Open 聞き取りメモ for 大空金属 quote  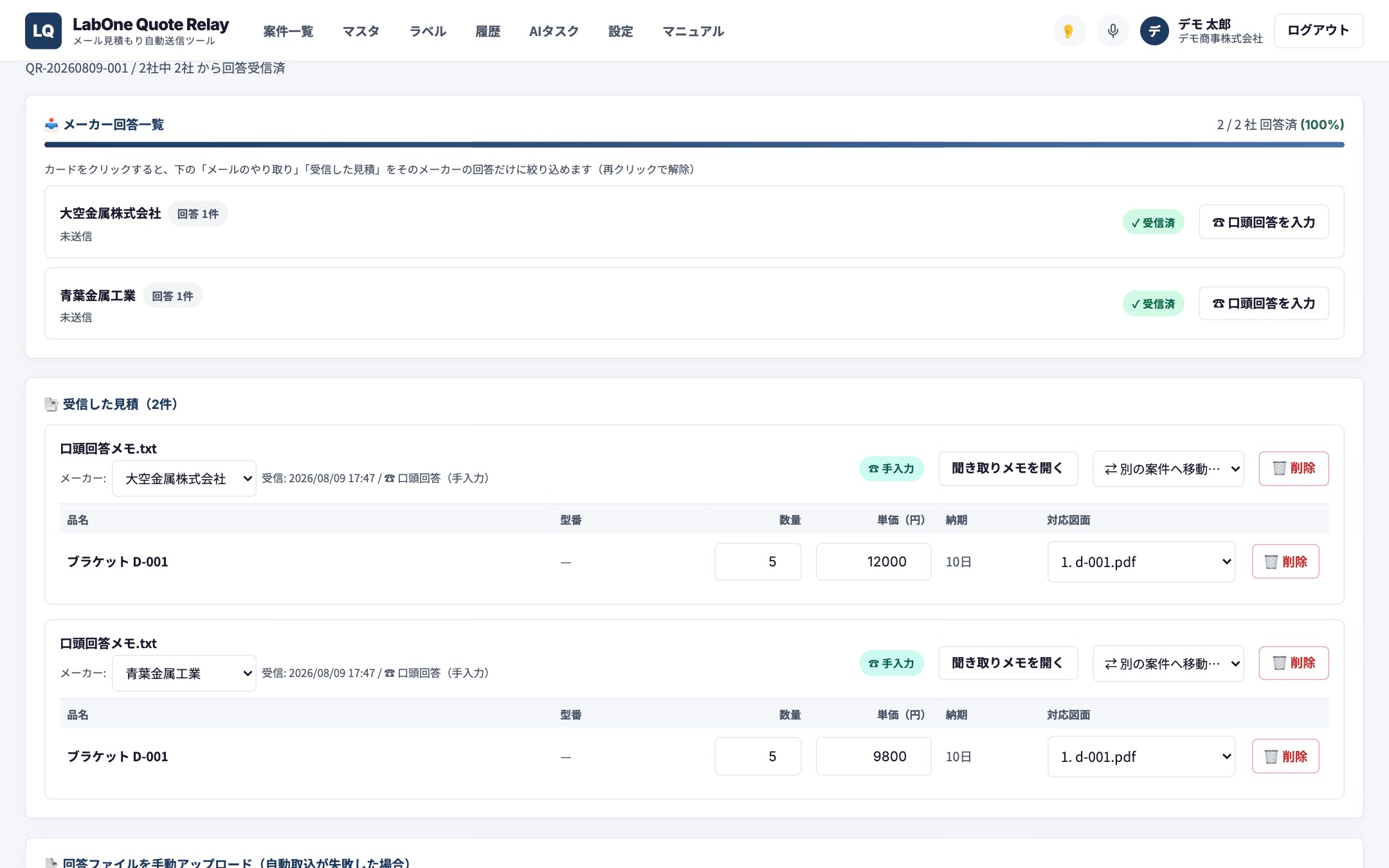(1008, 468)
